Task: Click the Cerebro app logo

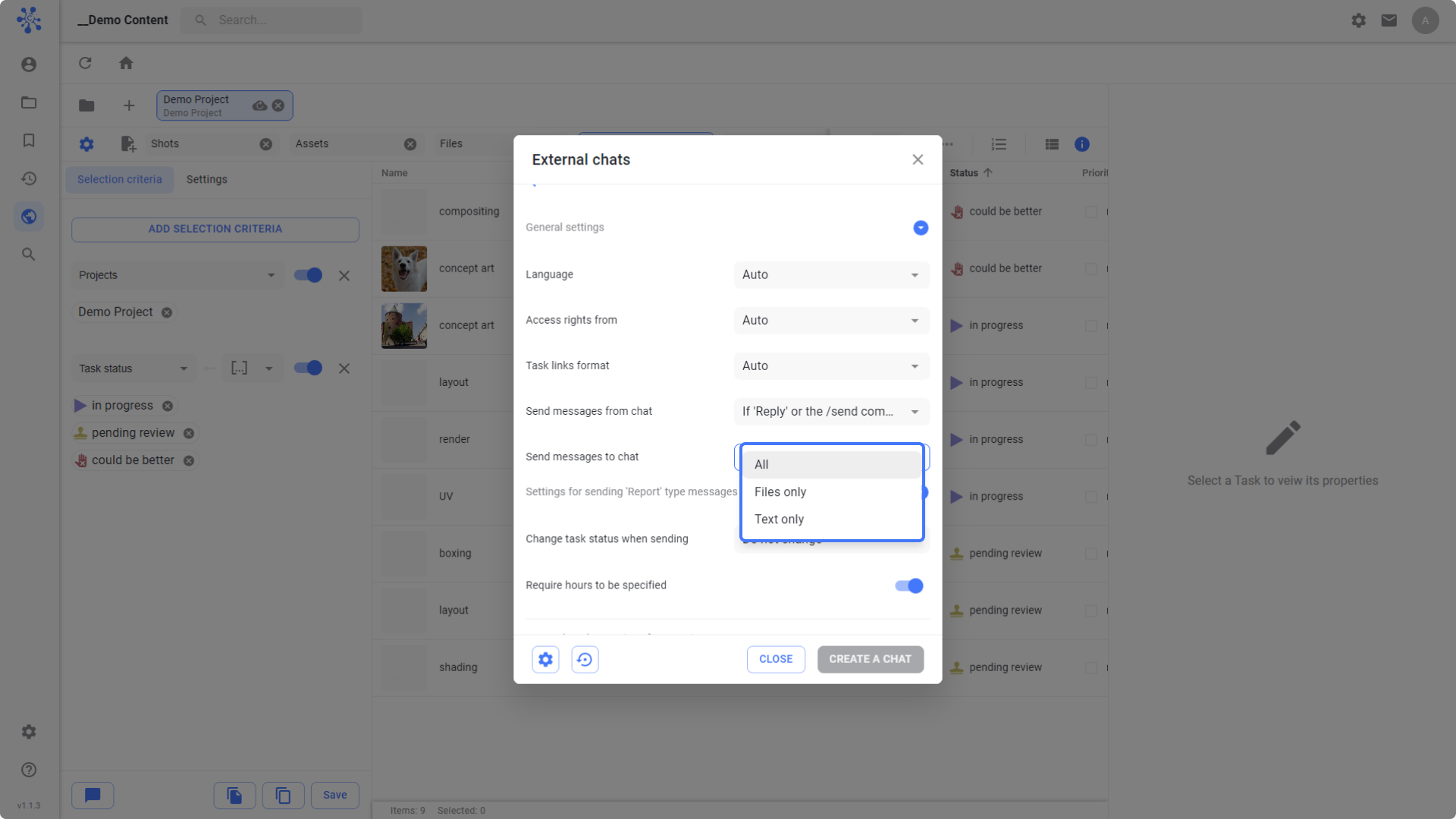Action: [29, 20]
